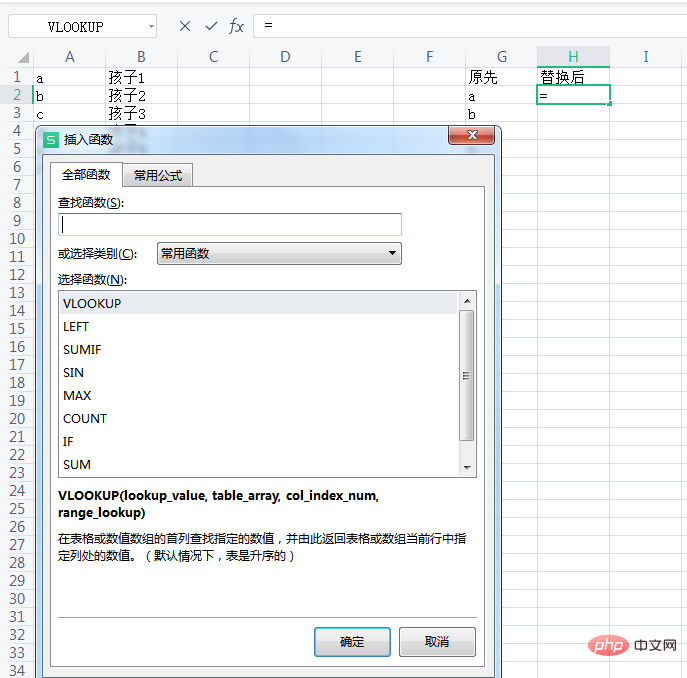The height and width of the screenshot is (678, 687).
Task: Select row 2 header
Action: [17, 95]
